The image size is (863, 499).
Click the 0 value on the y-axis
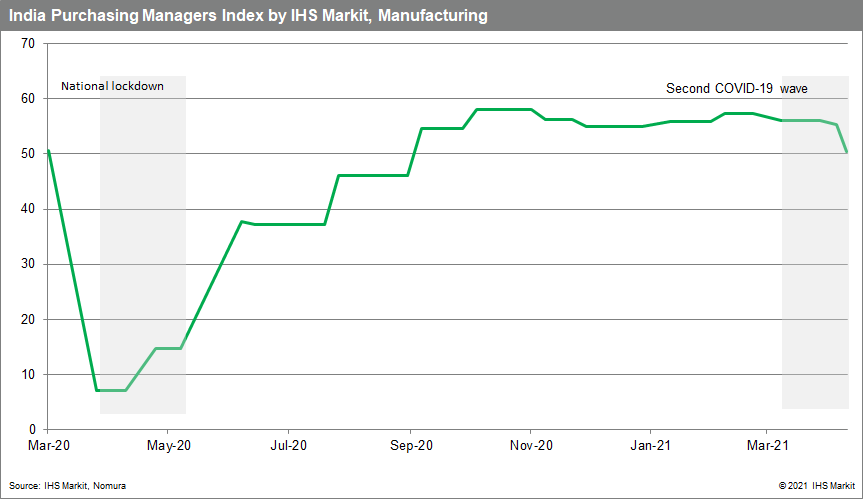(31, 429)
